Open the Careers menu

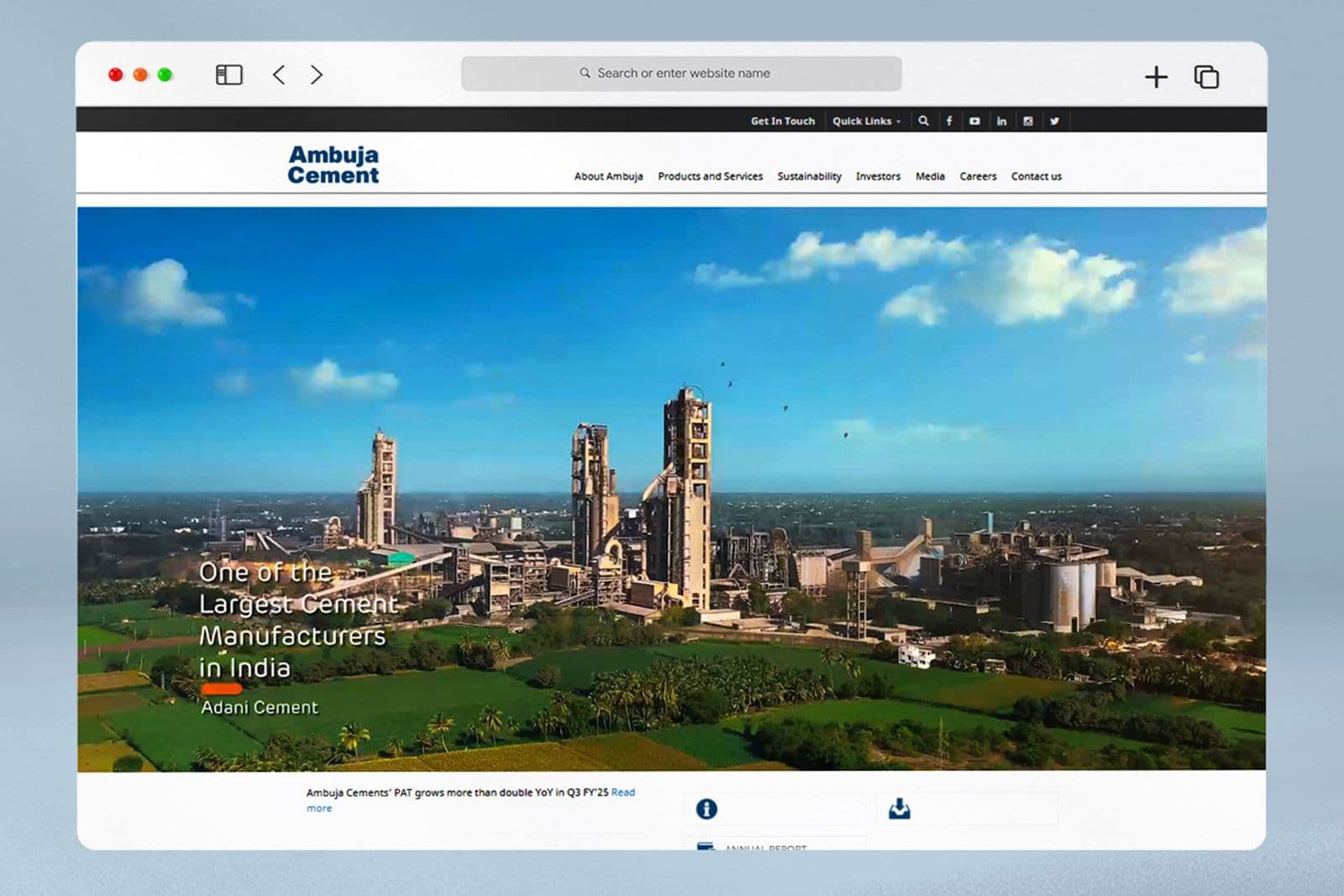[978, 176]
